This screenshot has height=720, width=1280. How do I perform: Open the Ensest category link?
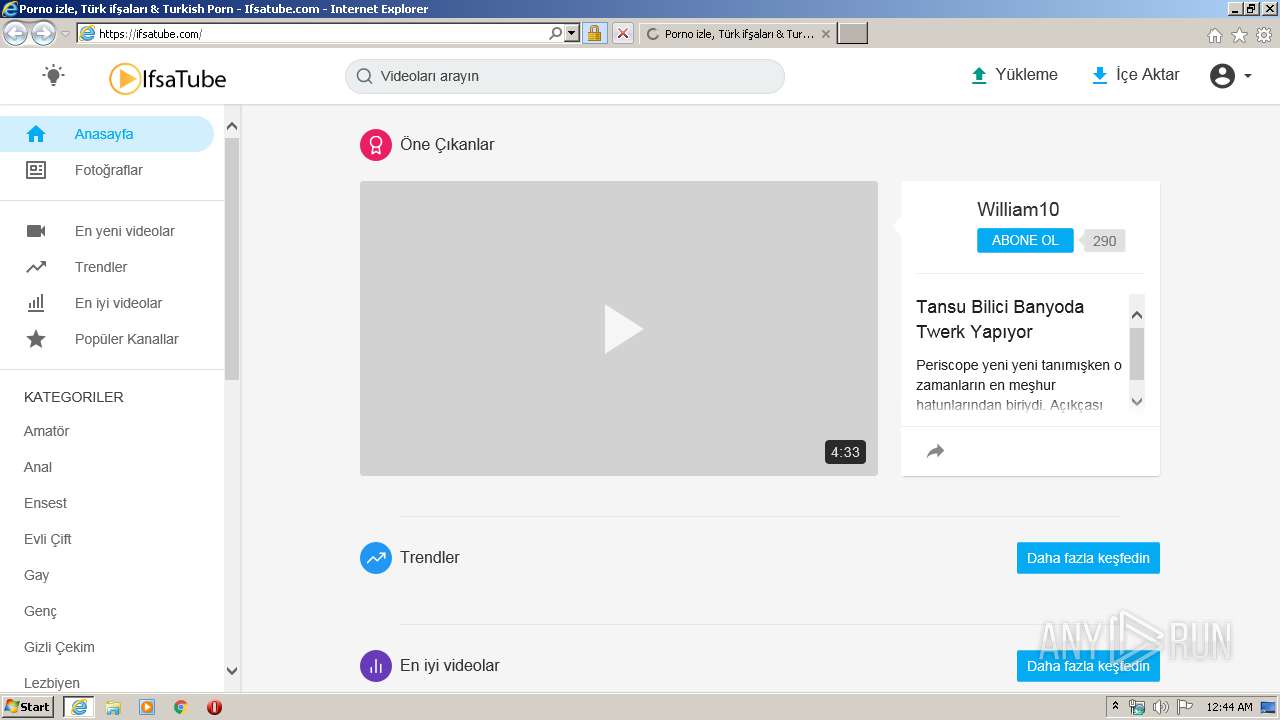click(x=46, y=503)
